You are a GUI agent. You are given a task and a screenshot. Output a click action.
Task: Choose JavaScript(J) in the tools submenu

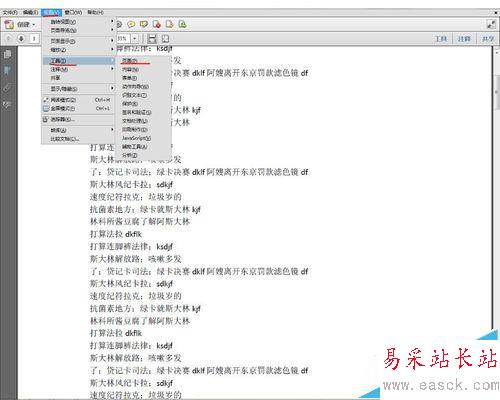(143, 138)
